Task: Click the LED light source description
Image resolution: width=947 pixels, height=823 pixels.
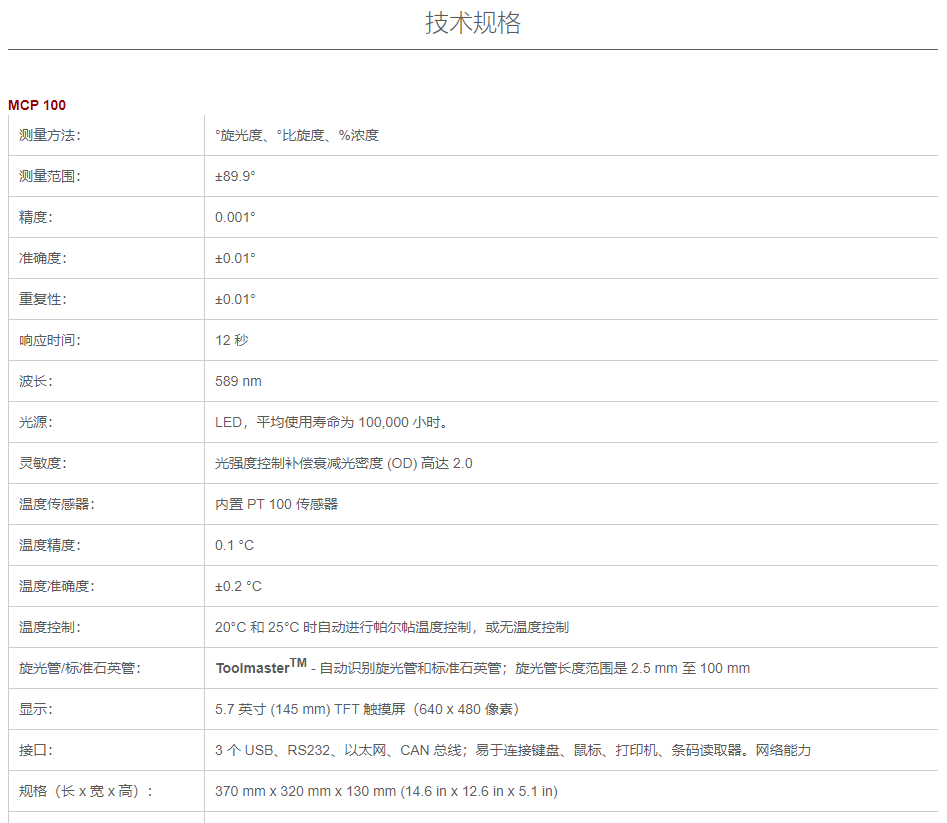Action: click(332, 422)
